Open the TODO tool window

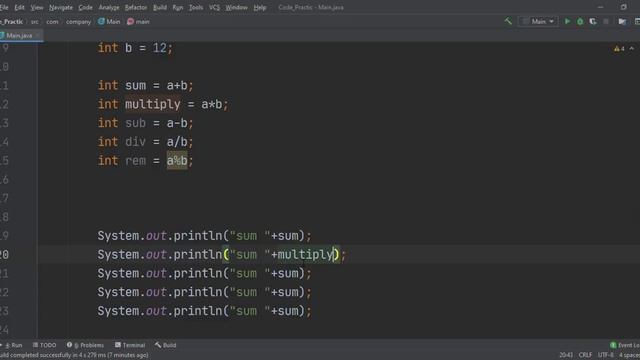(44, 345)
